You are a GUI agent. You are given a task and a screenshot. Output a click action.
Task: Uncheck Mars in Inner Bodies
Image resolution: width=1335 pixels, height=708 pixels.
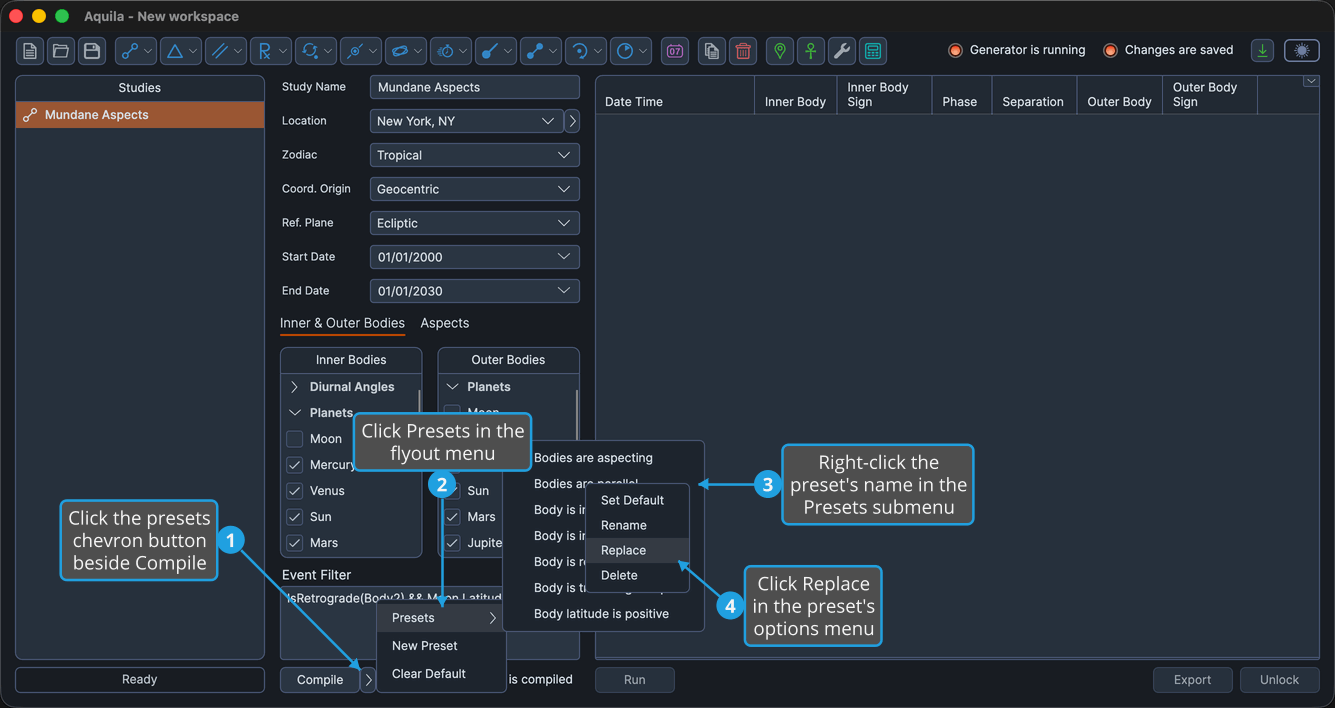[x=294, y=543]
